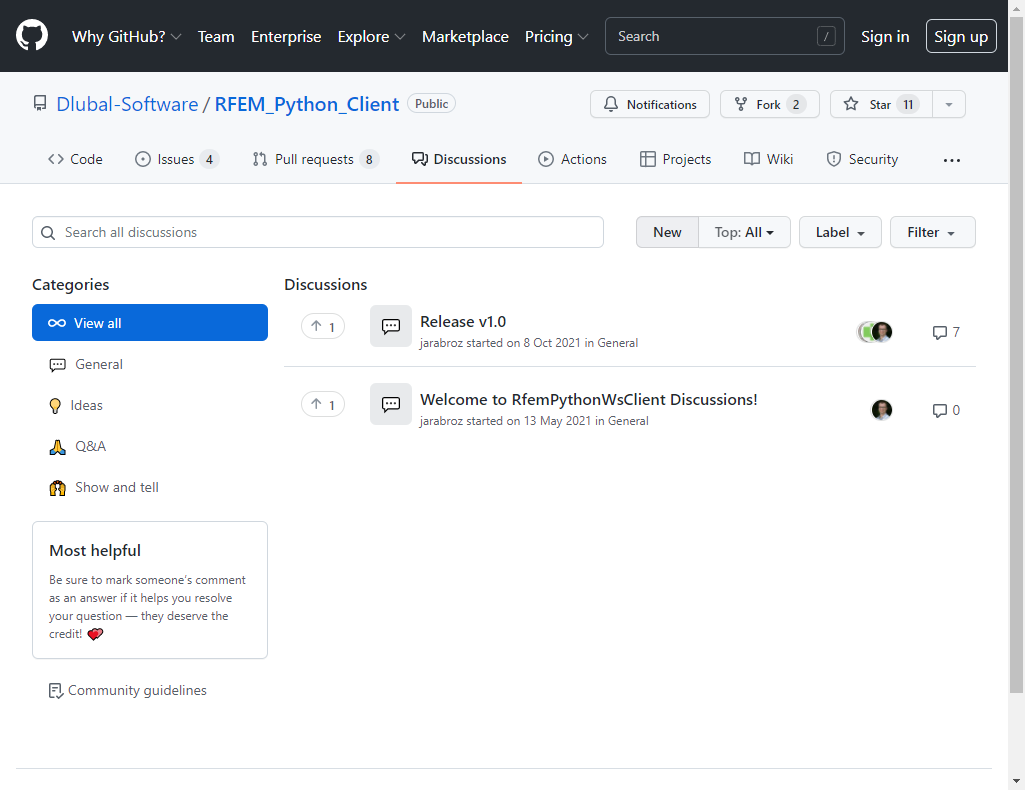
Task: Sort discussions by New
Action: (x=667, y=232)
